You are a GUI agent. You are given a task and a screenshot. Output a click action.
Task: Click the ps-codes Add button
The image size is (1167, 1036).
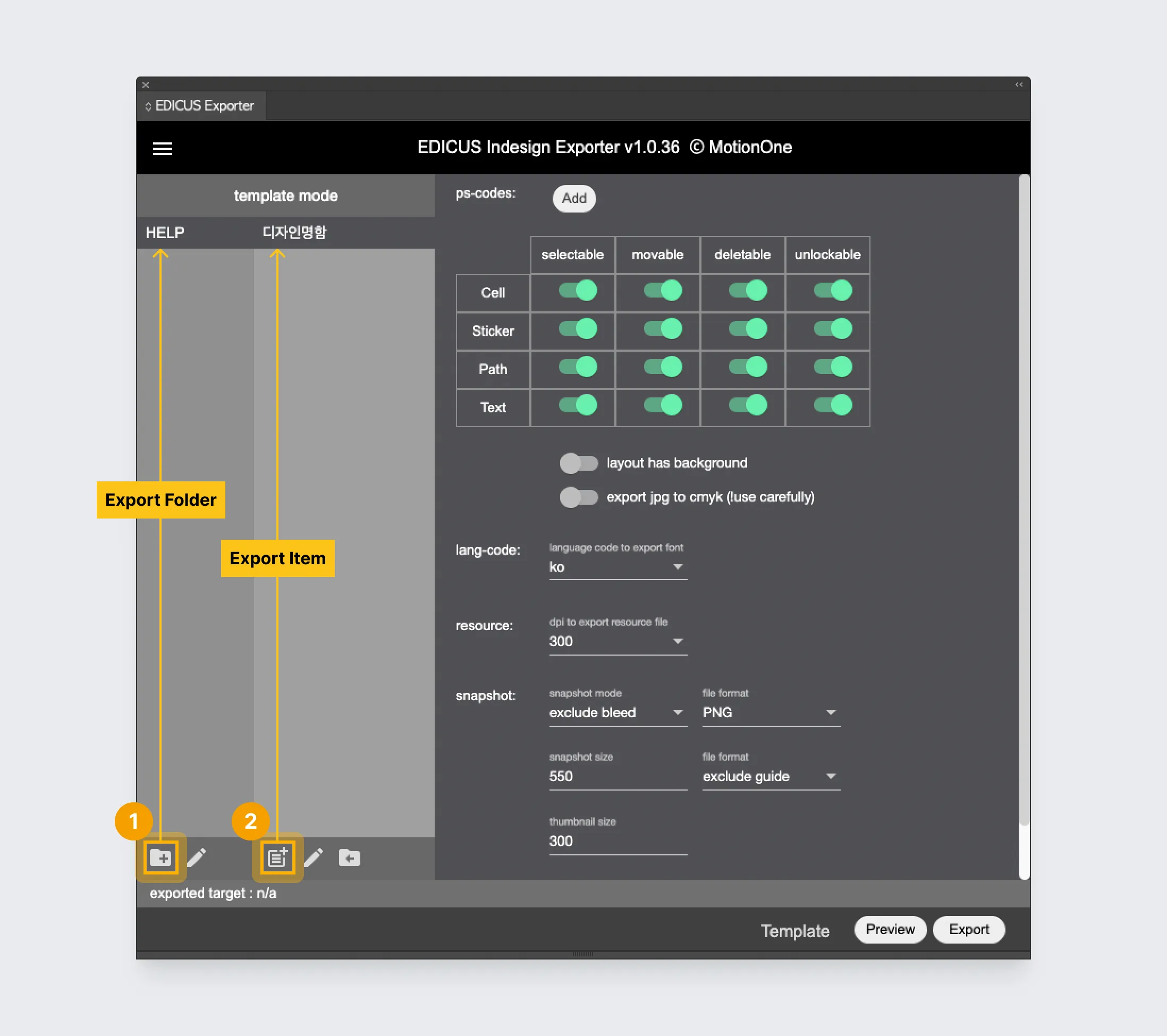574,199
